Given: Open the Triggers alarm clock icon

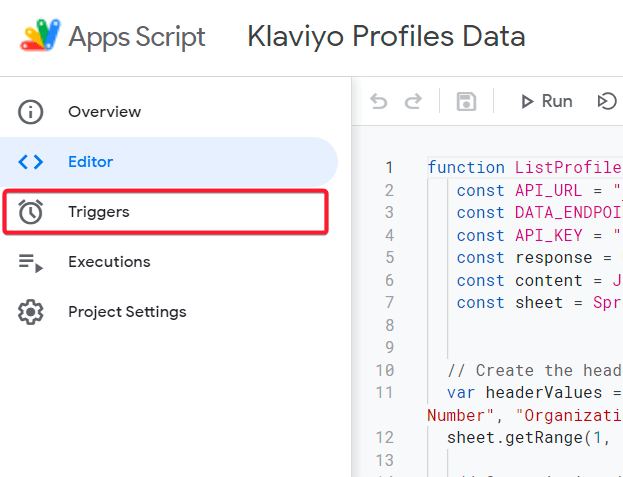Looking at the screenshot, I should click(x=31, y=212).
